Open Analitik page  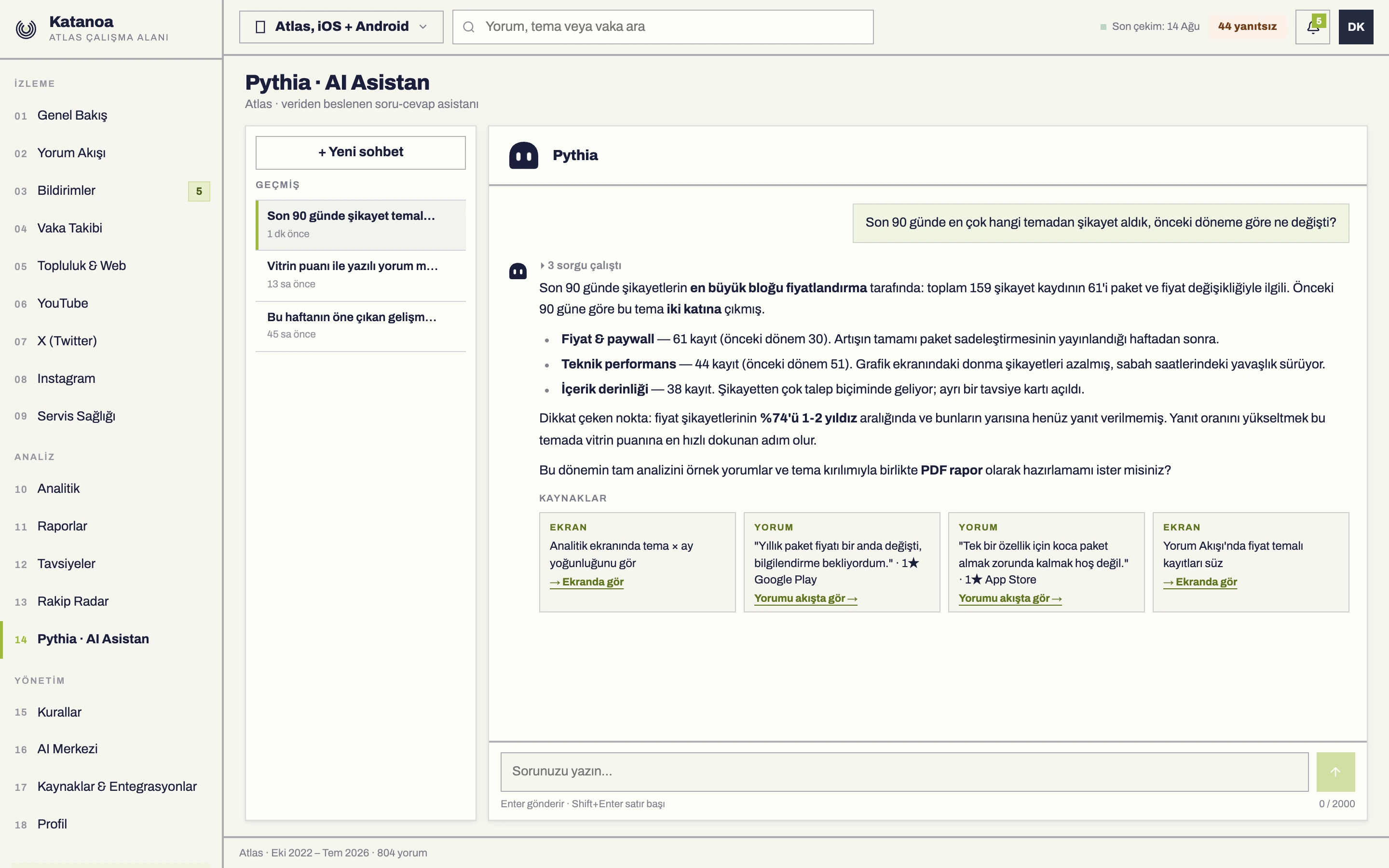[x=111, y=488]
